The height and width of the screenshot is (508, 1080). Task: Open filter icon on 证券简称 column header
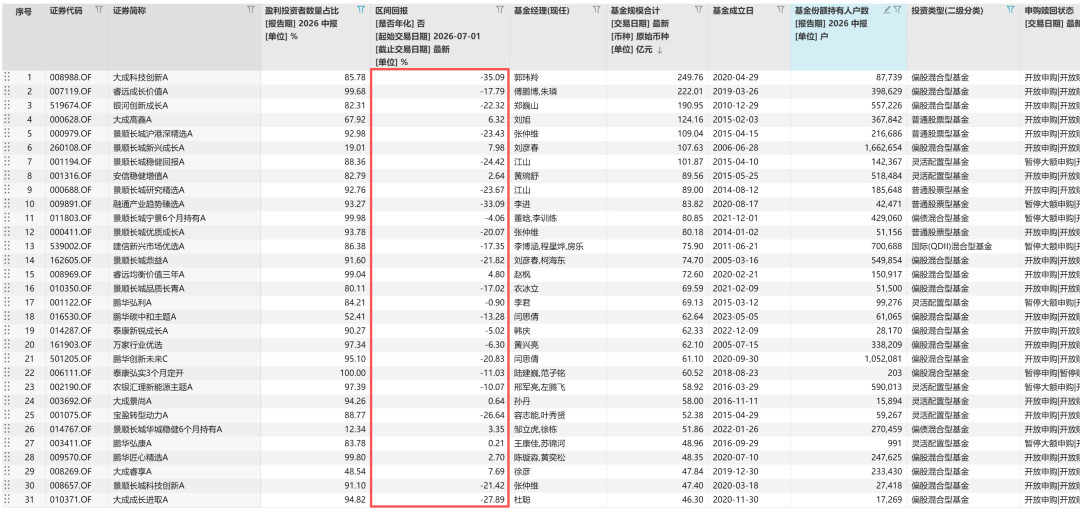(x=251, y=11)
